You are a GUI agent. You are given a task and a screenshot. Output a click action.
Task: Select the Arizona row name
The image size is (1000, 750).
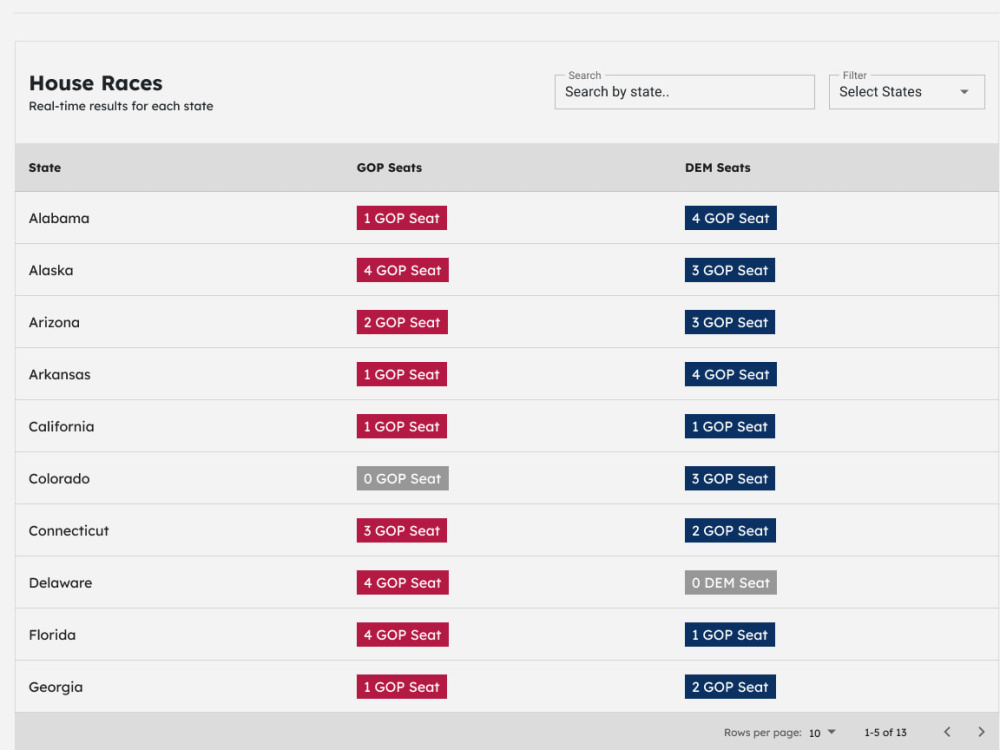click(54, 323)
